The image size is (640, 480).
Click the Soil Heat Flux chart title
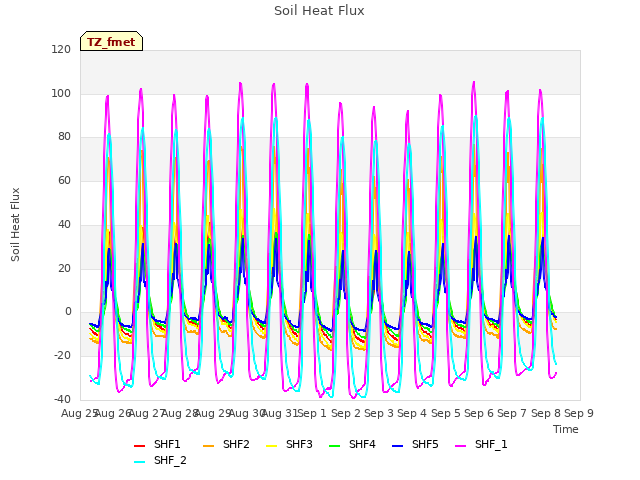click(319, 11)
